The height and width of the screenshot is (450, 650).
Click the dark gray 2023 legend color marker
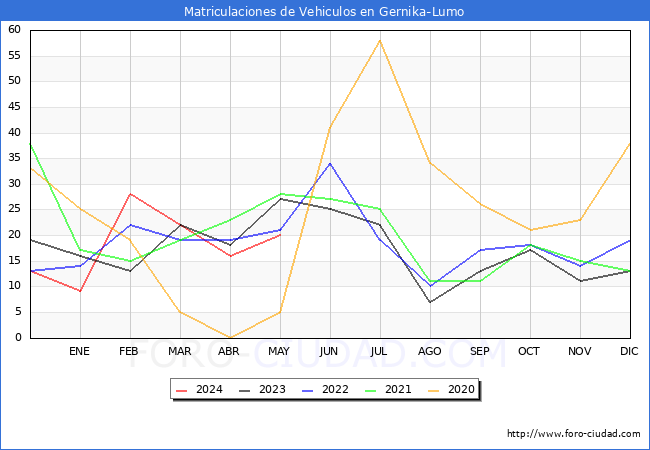pos(245,390)
